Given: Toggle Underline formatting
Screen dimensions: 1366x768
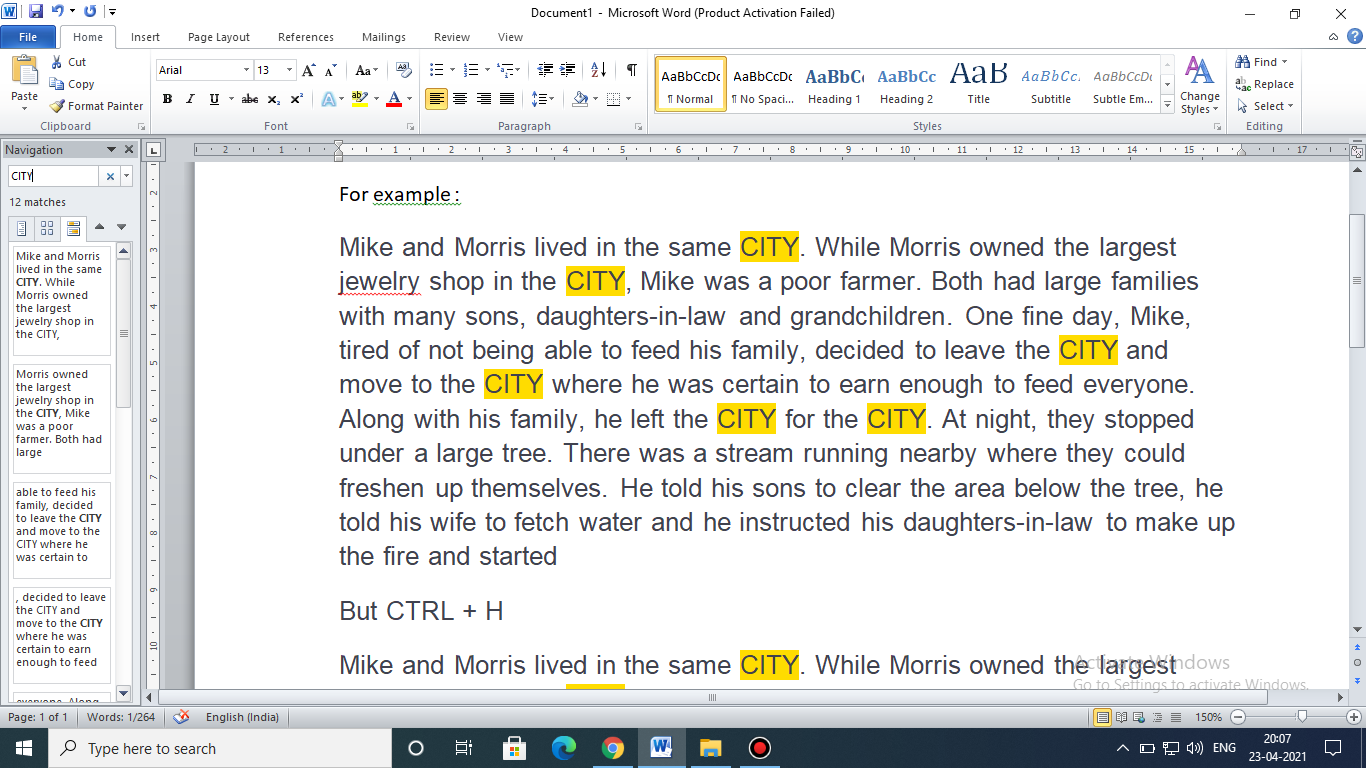Looking at the screenshot, I should [214, 99].
